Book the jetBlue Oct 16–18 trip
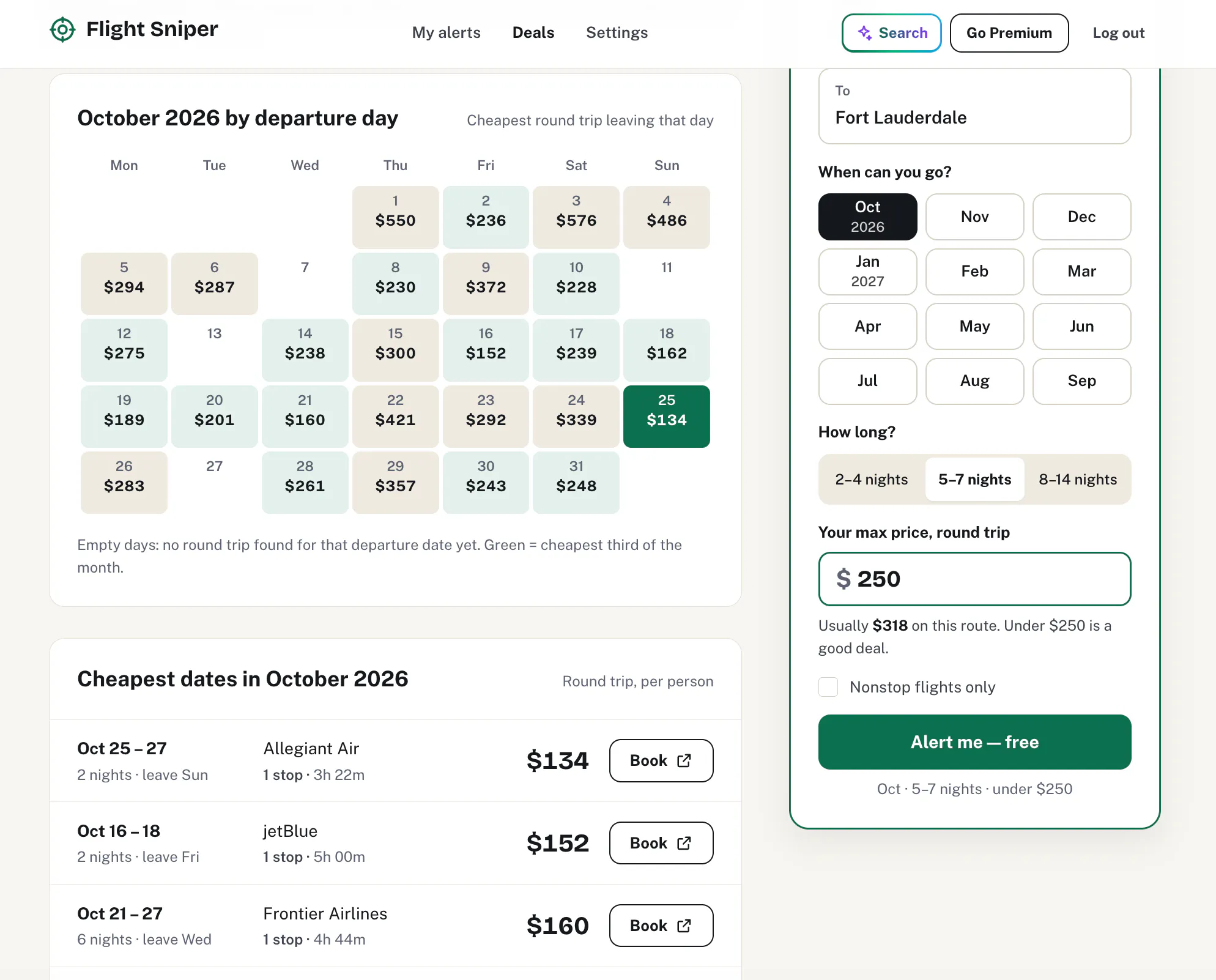 (x=661, y=843)
